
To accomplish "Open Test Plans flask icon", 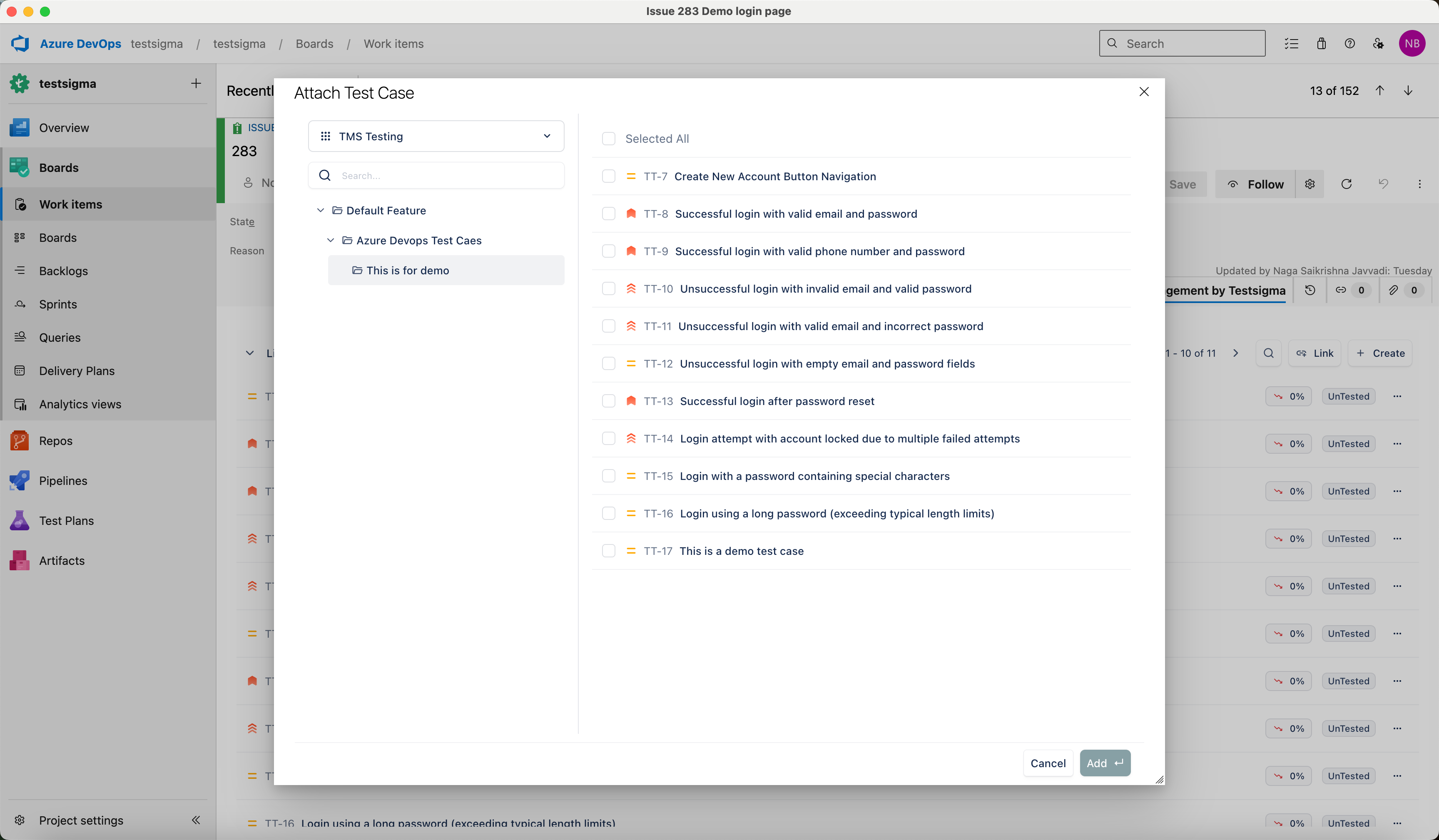I will 20,521.
